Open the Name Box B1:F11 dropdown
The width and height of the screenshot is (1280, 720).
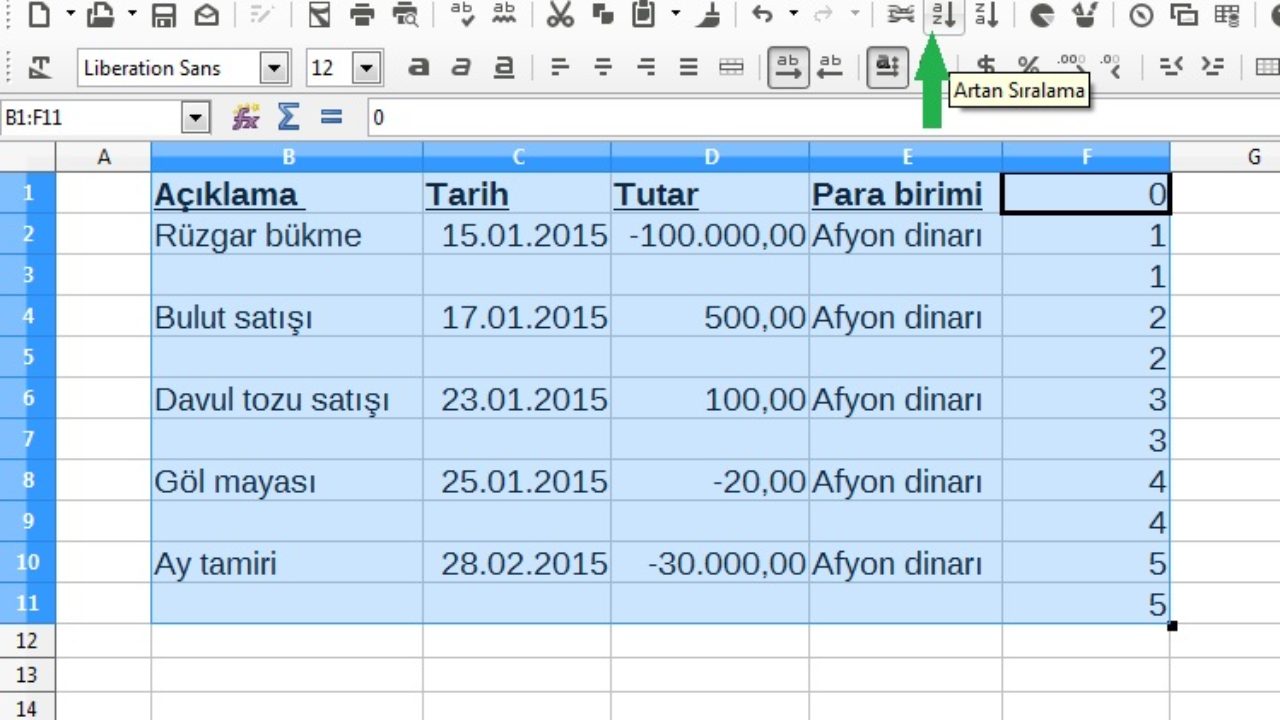[x=196, y=118]
